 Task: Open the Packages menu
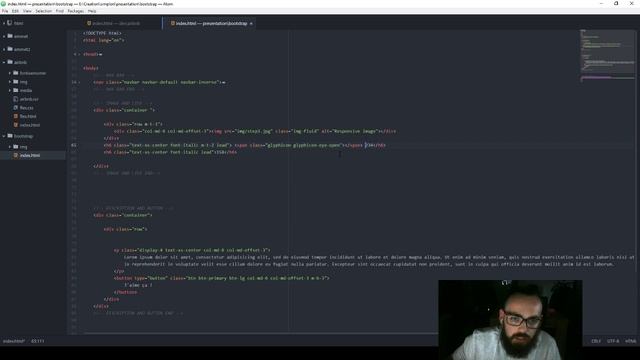coord(76,11)
